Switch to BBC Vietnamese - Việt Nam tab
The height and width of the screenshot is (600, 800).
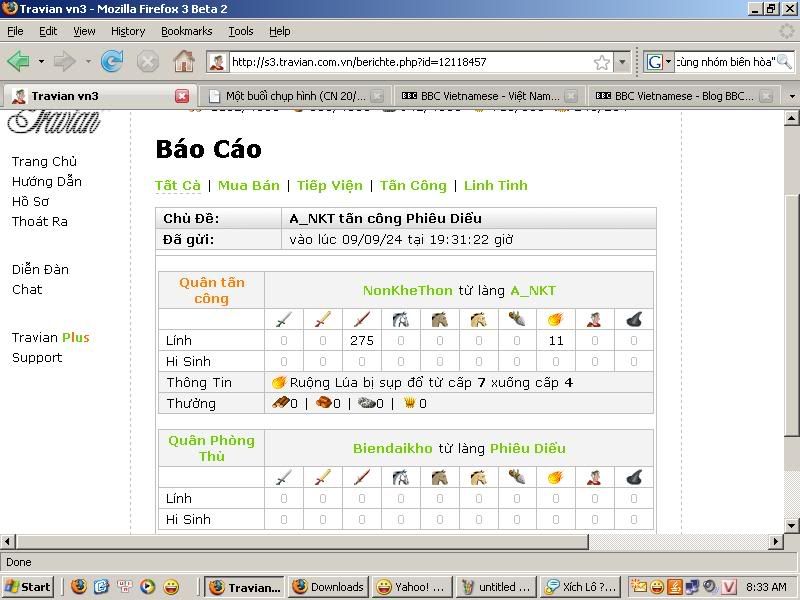[x=489, y=96]
